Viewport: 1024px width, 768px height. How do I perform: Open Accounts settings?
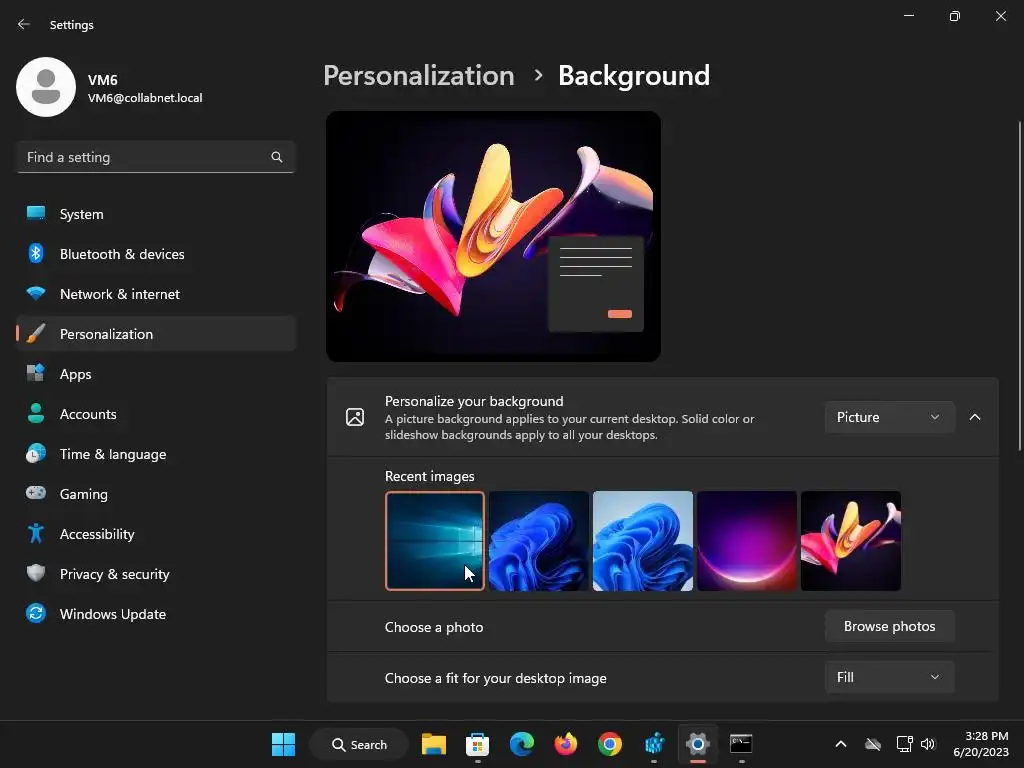[x=156, y=414]
